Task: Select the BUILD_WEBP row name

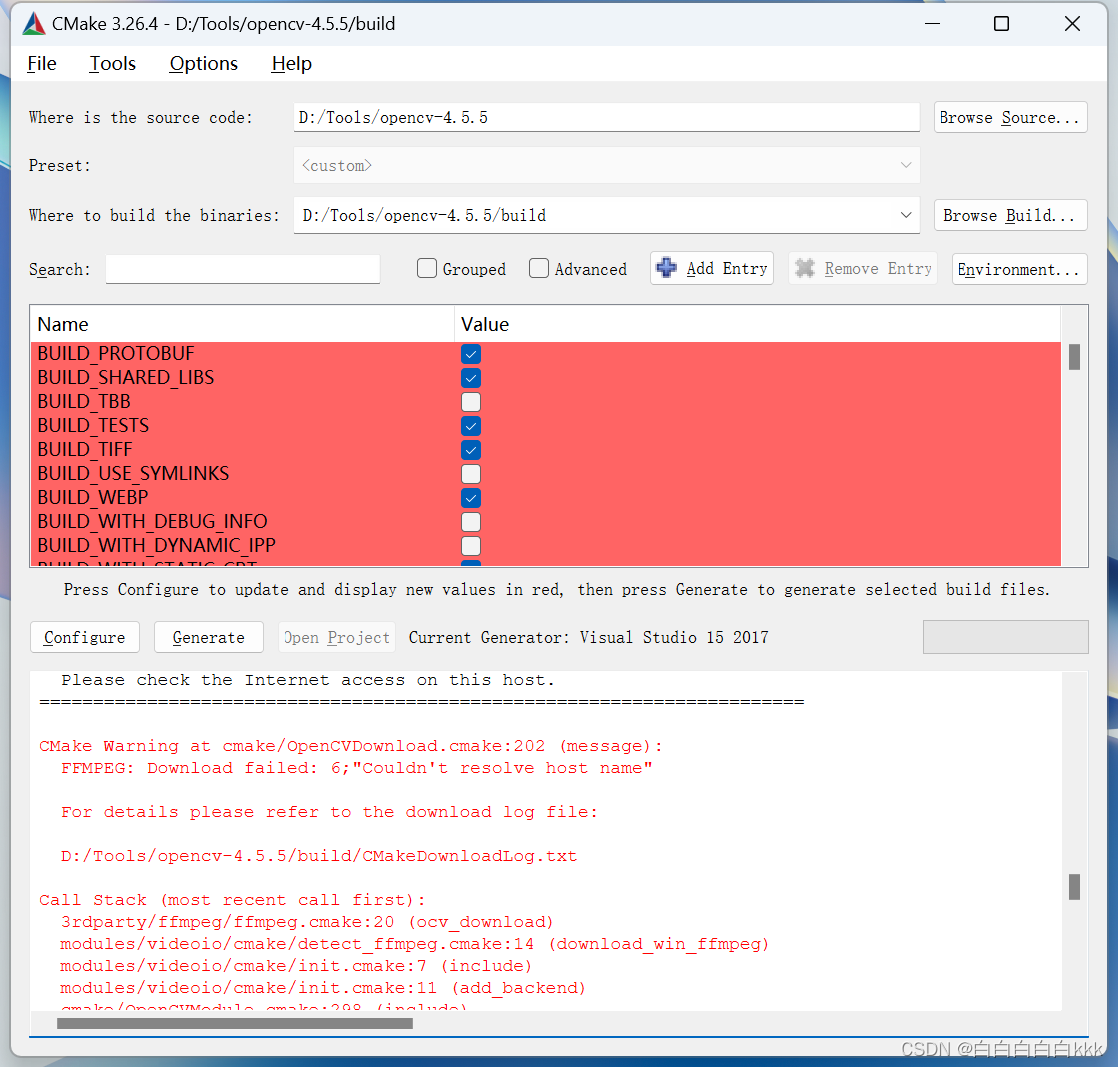Action: tap(93, 498)
